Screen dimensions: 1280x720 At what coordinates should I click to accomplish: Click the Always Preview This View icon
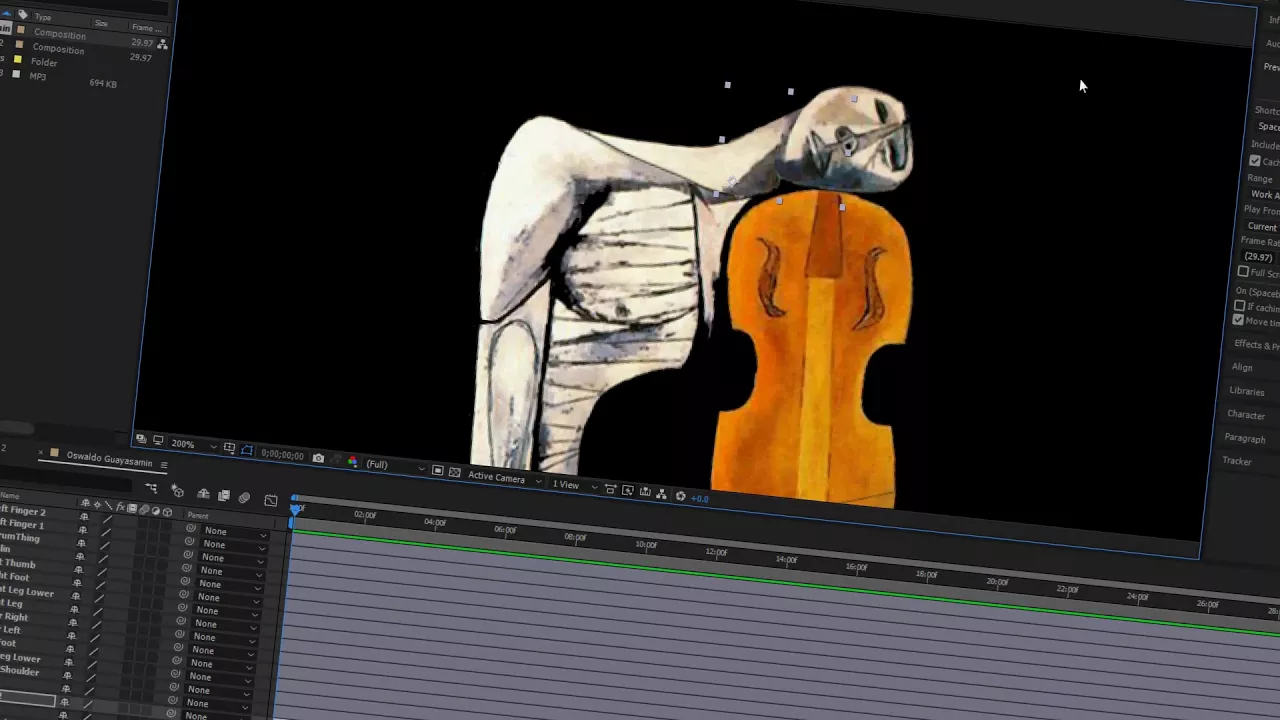141,438
